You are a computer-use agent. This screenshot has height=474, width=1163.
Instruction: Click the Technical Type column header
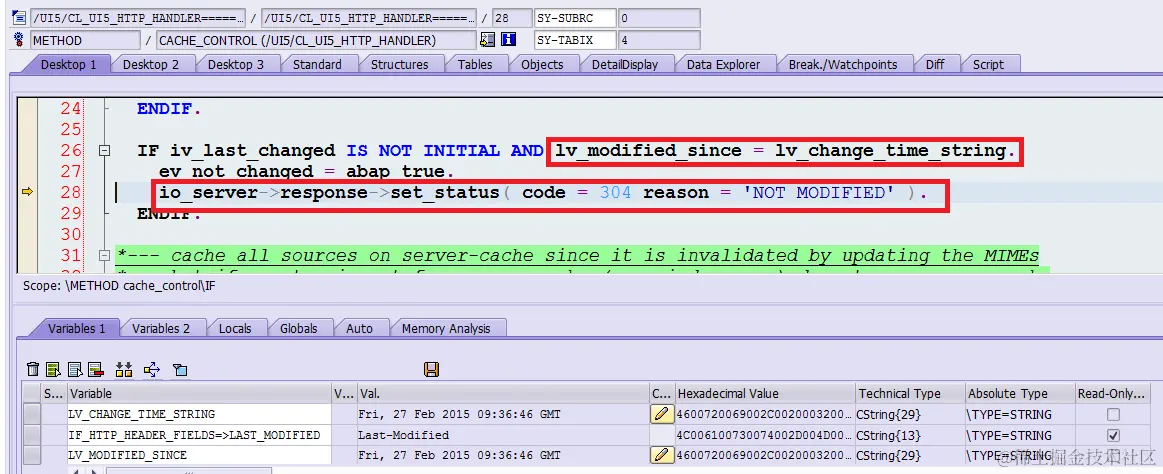pos(909,393)
